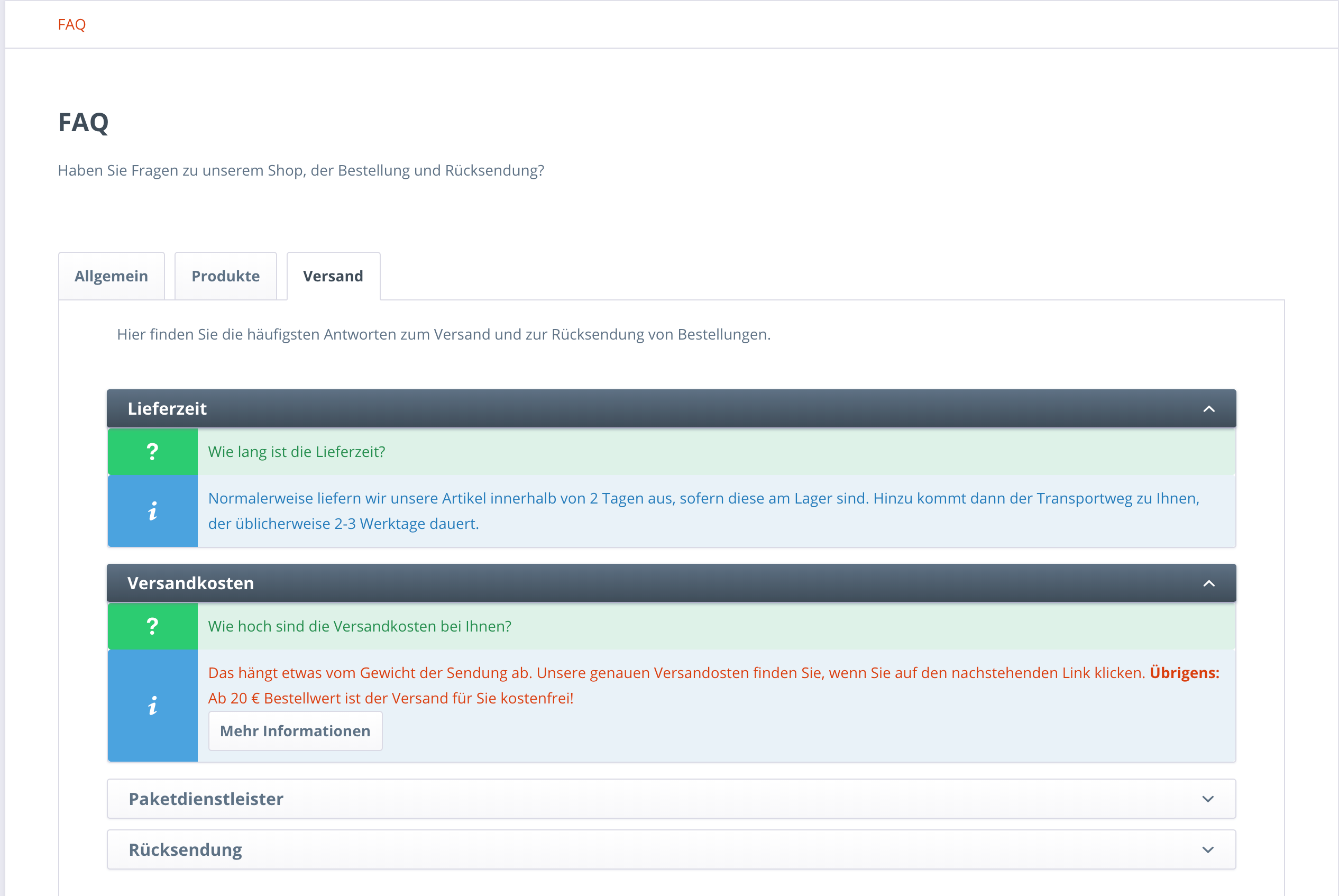The height and width of the screenshot is (896, 1339).
Task: Click the question mark icon beside Versandkosten question
Action: pos(152,626)
